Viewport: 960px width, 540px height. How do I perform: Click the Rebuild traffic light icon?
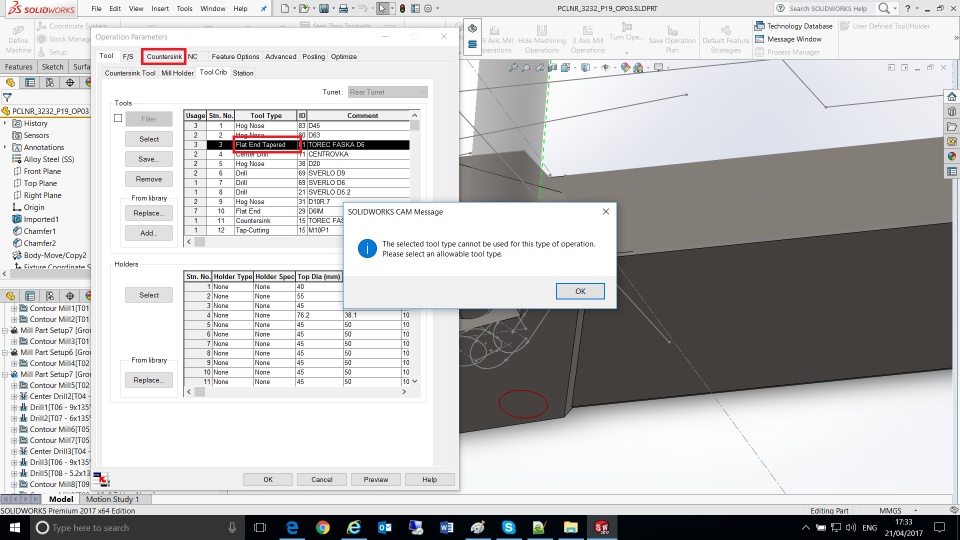point(402,9)
